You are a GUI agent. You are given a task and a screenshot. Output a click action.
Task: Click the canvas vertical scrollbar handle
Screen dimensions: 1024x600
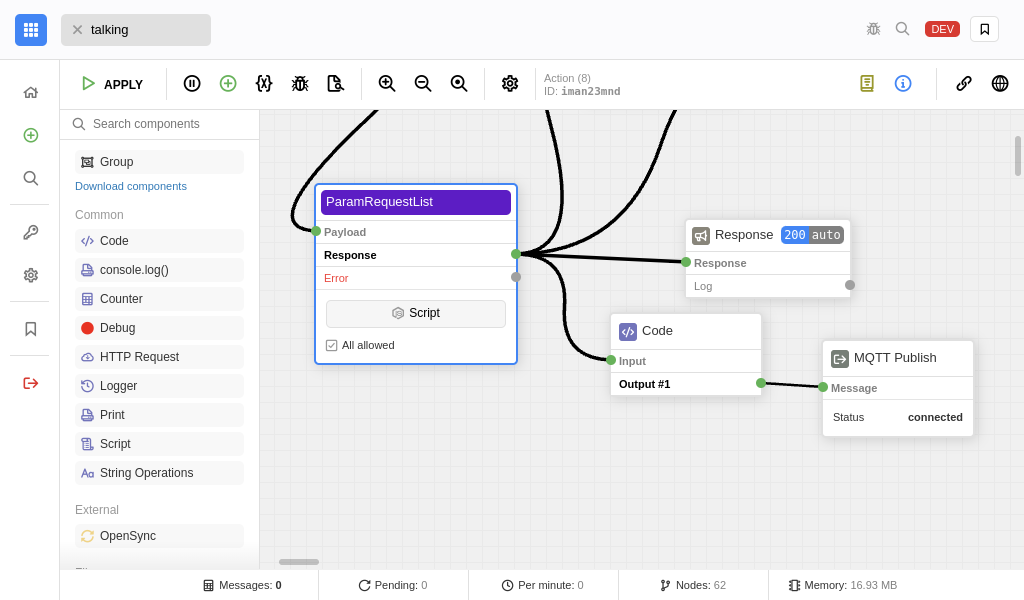point(1018,156)
